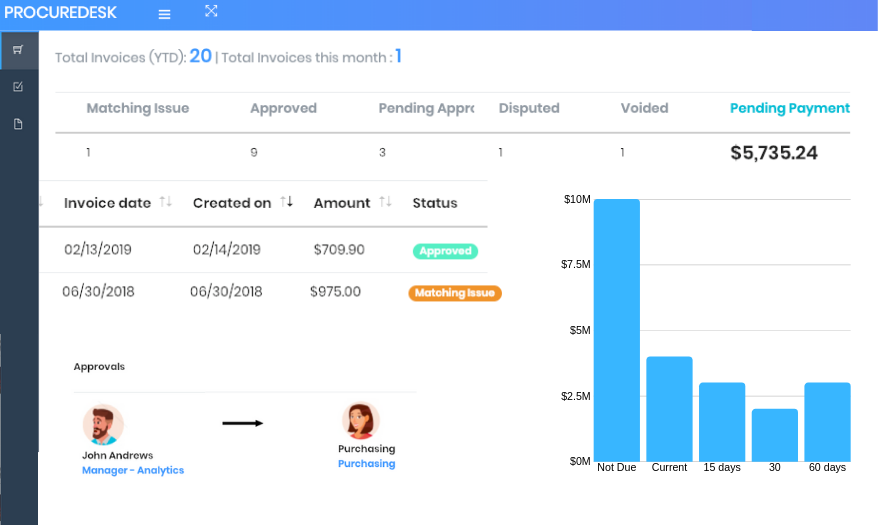The width and height of the screenshot is (878, 527).
Task: Sort table by Created on arrows
Action: pyautogui.click(x=287, y=202)
